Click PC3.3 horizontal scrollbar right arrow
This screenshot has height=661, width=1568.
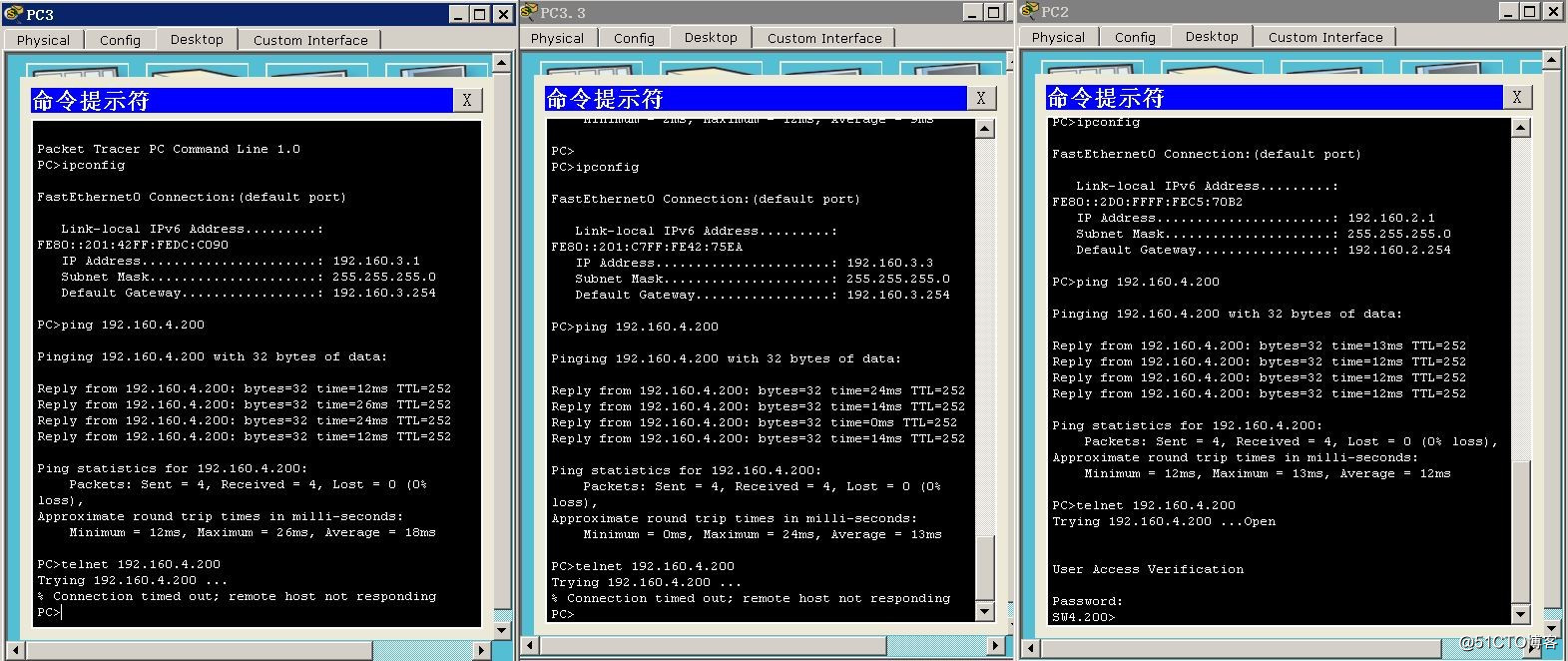coord(998,646)
